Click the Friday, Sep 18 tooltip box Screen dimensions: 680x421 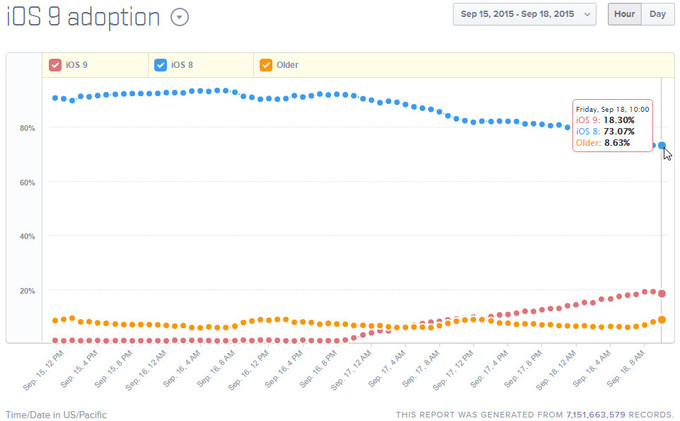coord(611,125)
